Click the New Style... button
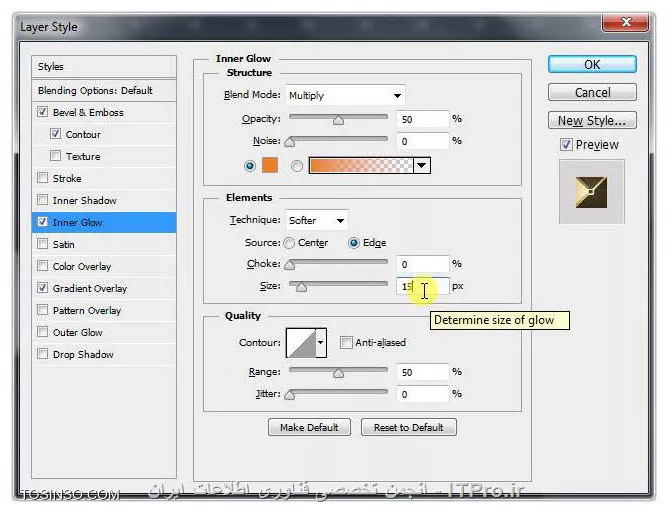The image size is (672, 516). click(x=592, y=120)
